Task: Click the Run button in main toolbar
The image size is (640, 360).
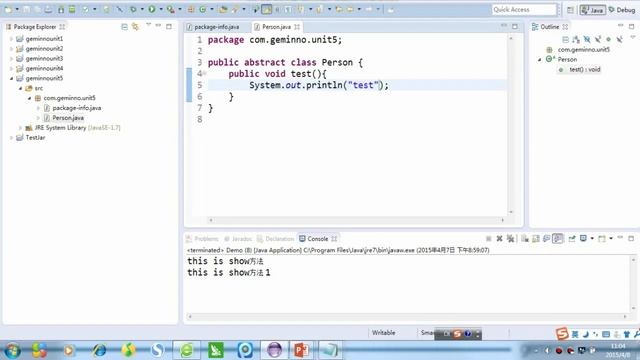Action: (x=152, y=9)
